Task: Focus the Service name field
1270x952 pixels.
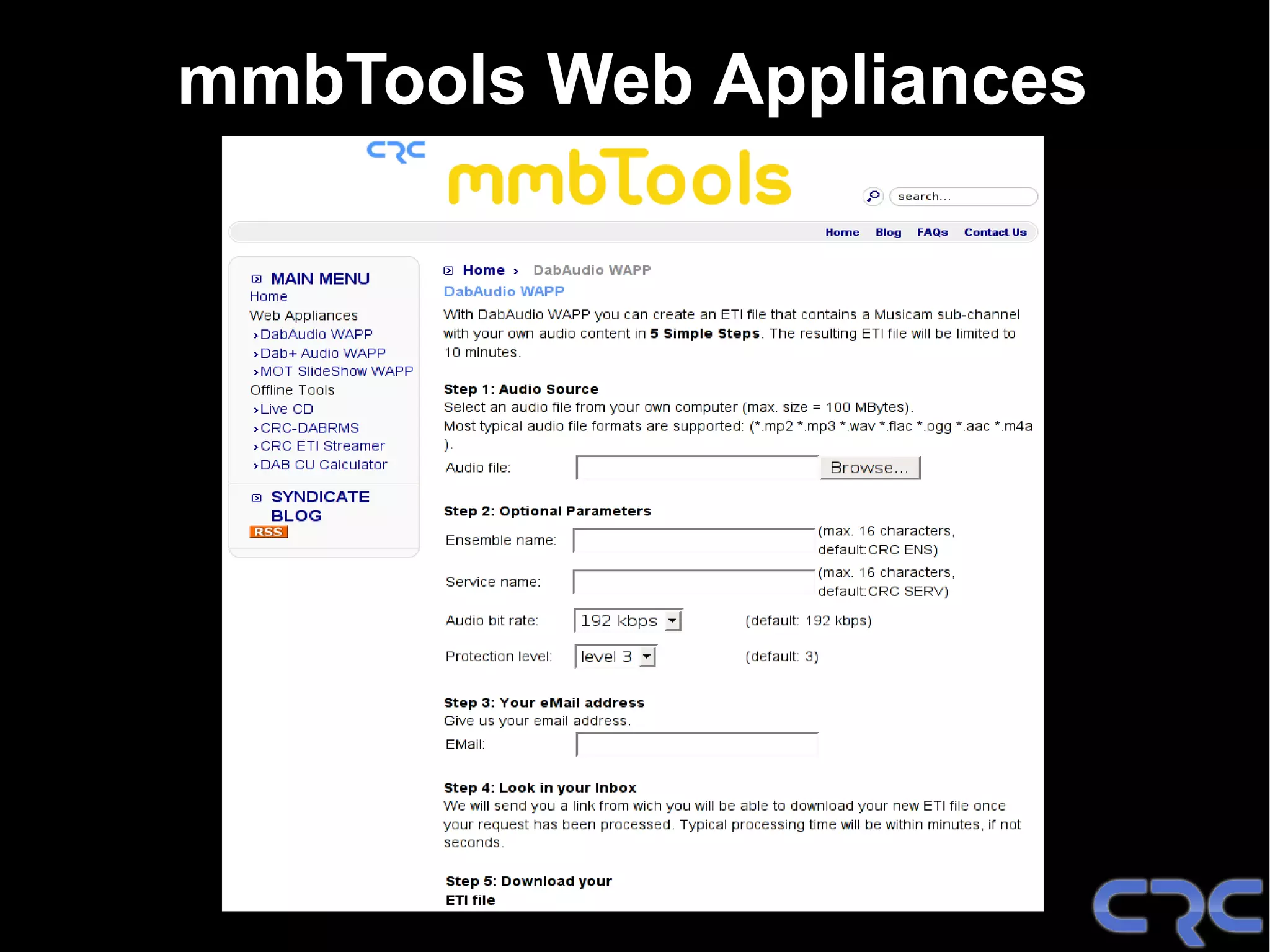Action: (x=694, y=582)
